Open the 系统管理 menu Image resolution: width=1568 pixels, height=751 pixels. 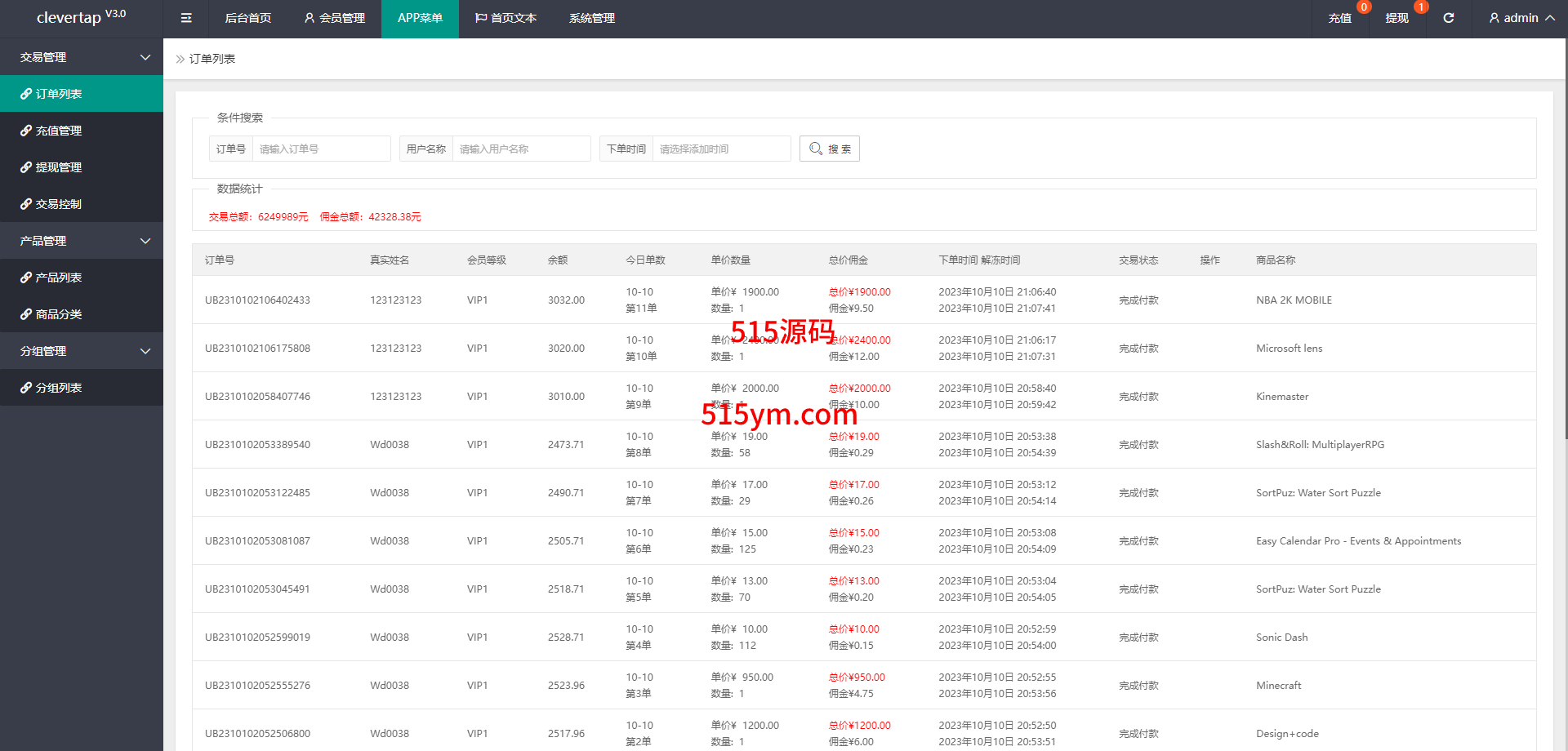tap(592, 18)
